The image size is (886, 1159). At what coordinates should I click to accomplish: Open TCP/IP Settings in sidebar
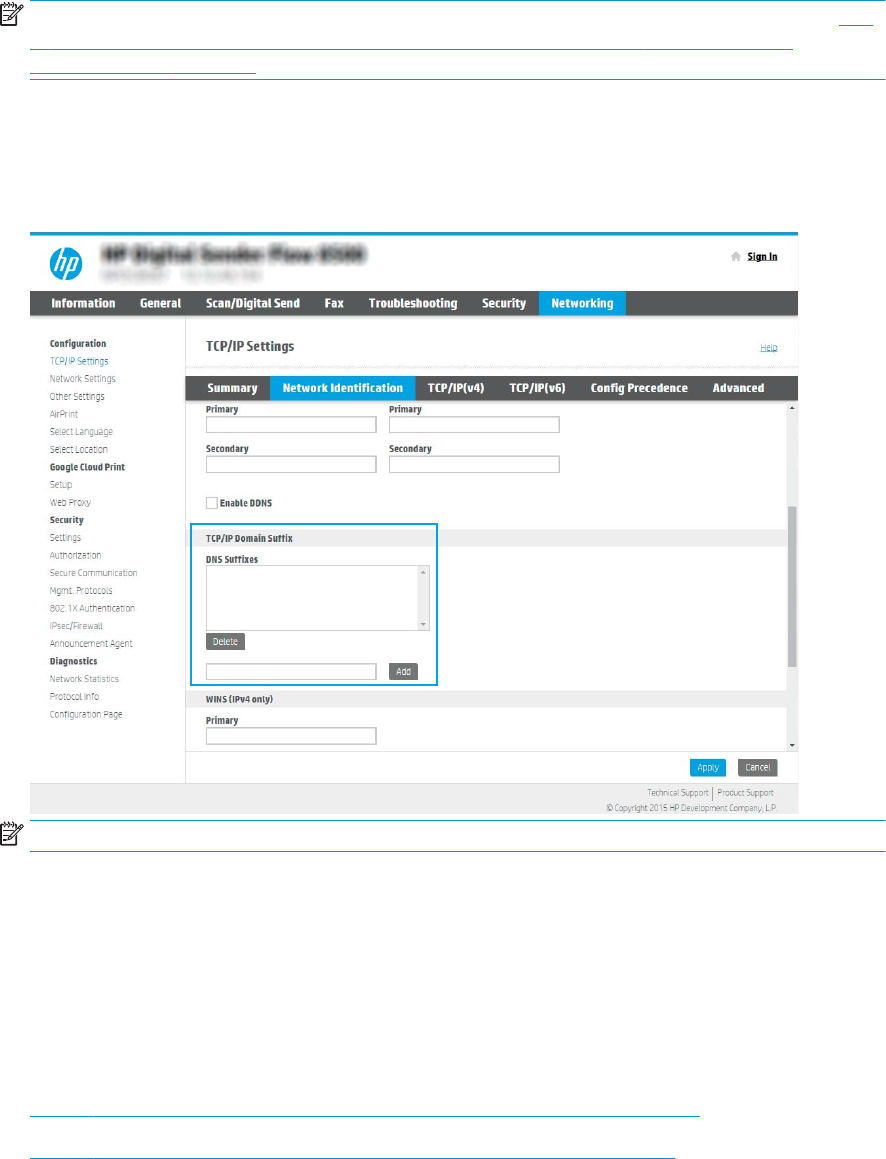coord(79,361)
